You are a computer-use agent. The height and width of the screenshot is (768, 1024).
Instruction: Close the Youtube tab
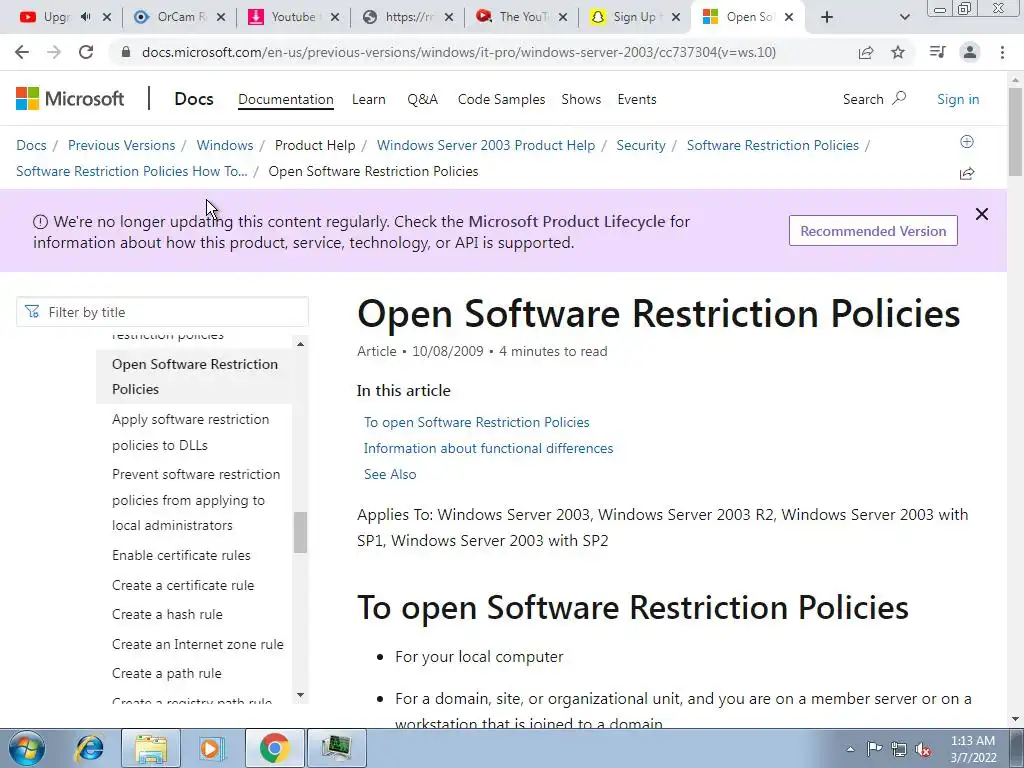(335, 17)
